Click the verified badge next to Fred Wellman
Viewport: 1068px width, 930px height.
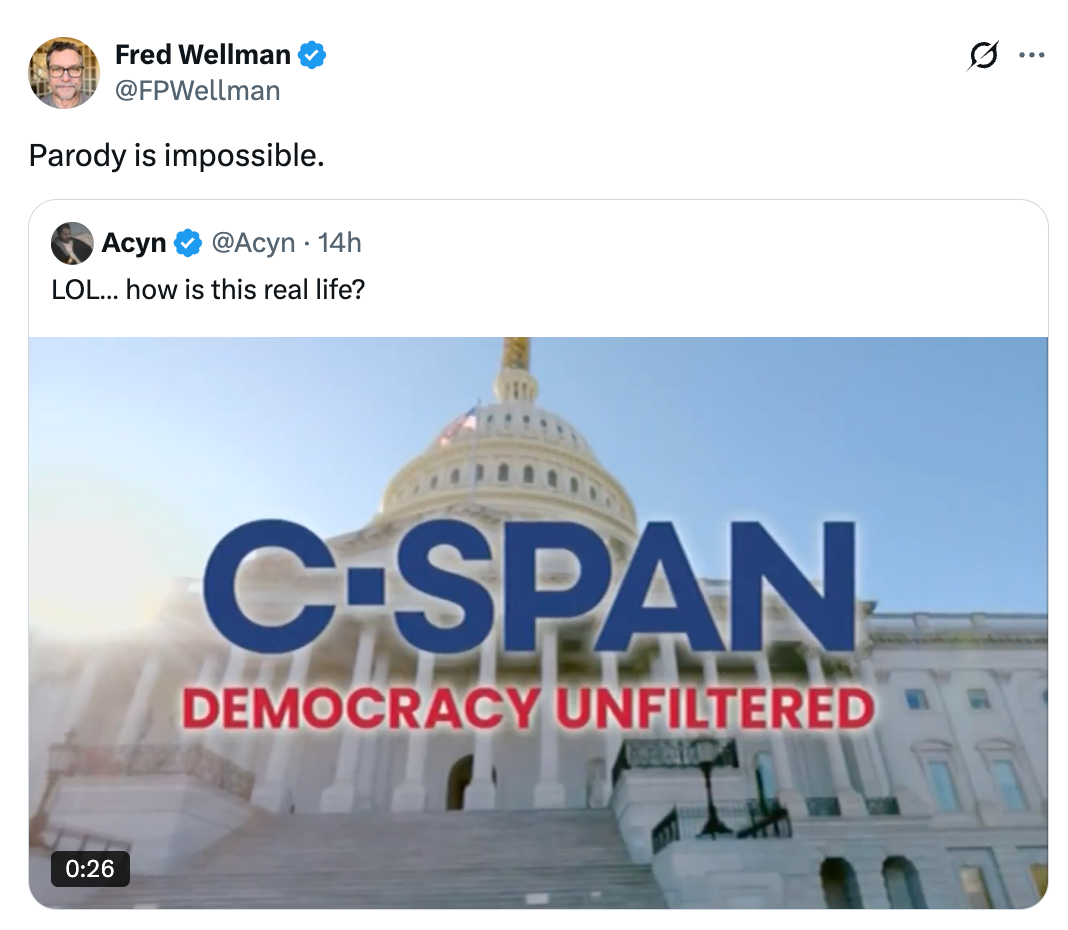[313, 55]
